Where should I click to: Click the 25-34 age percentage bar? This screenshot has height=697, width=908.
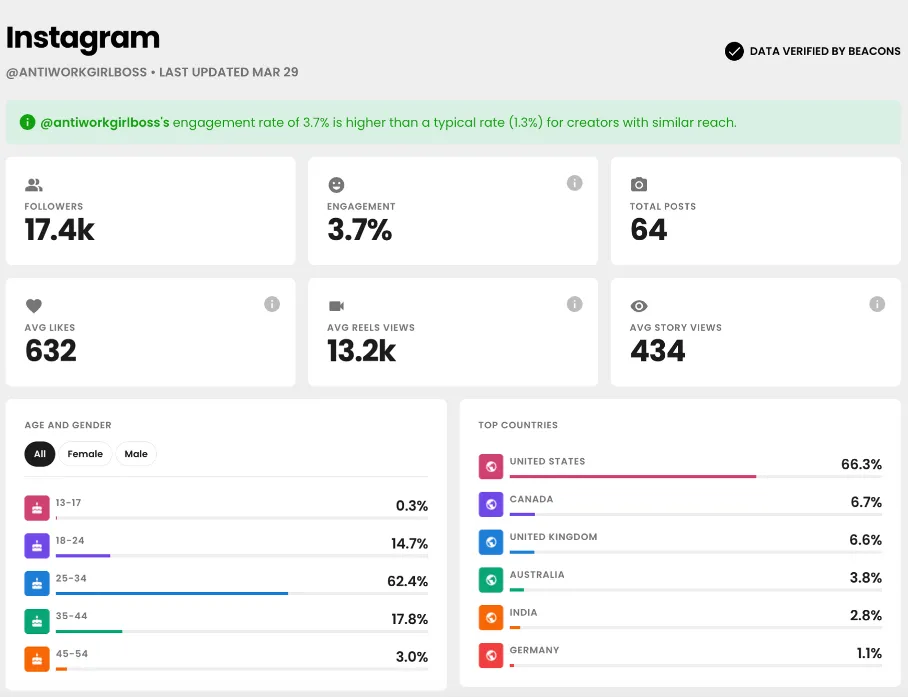(241, 593)
